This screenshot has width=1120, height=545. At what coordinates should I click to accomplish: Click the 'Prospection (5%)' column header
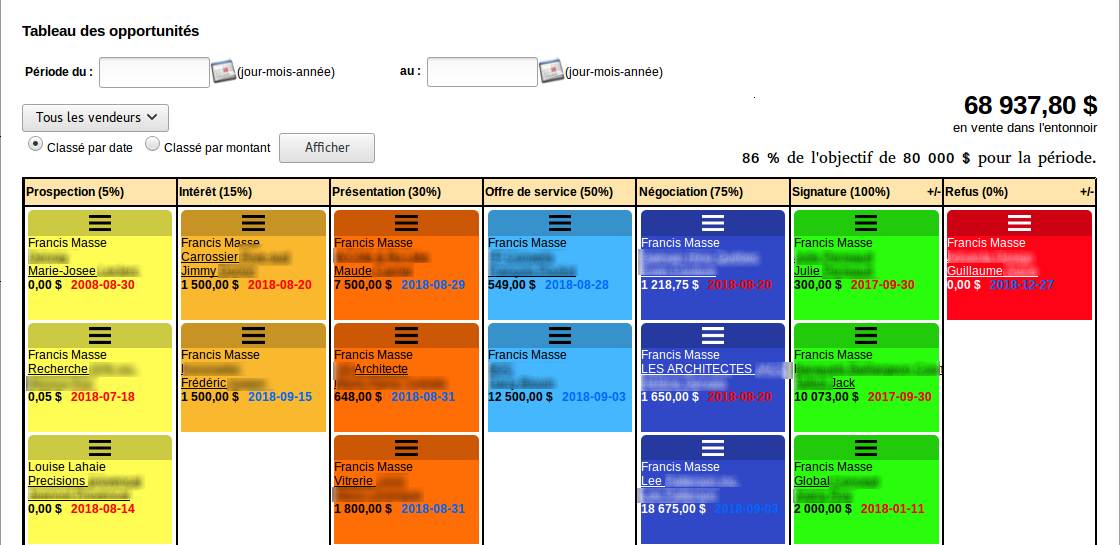point(75,192)
